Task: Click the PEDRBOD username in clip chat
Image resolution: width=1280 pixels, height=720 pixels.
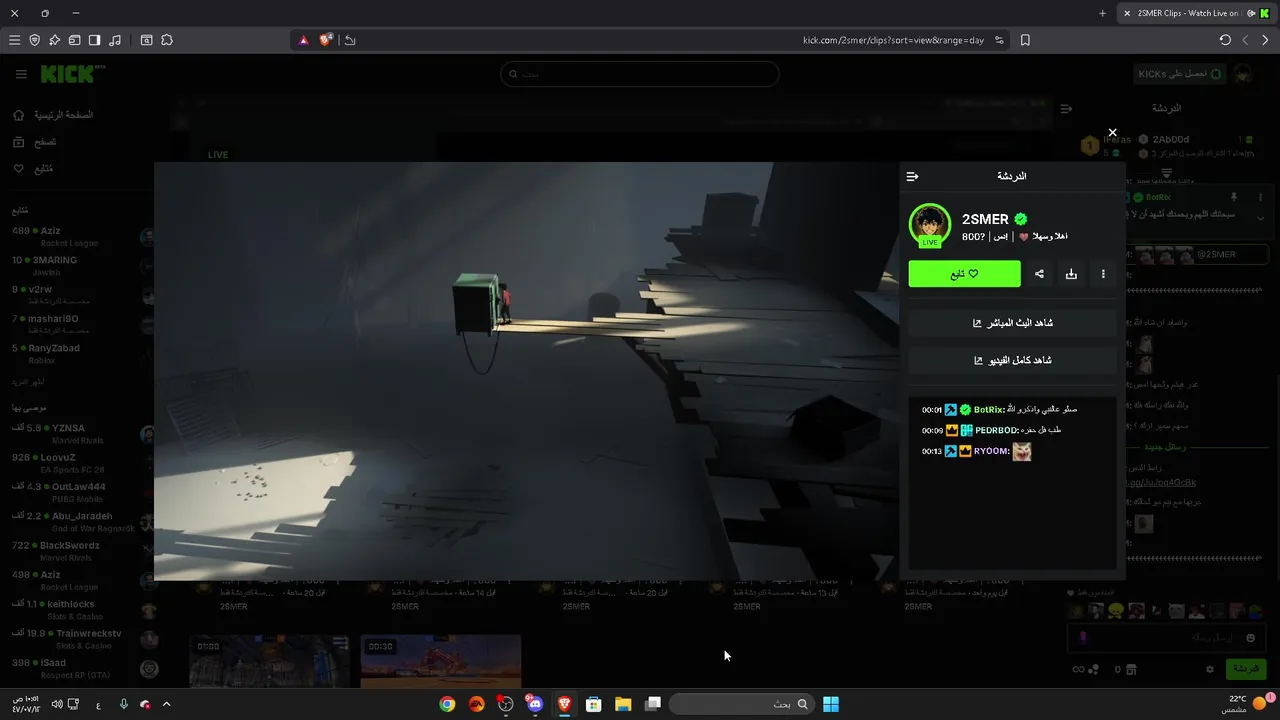Action: (x=996, y=430)
